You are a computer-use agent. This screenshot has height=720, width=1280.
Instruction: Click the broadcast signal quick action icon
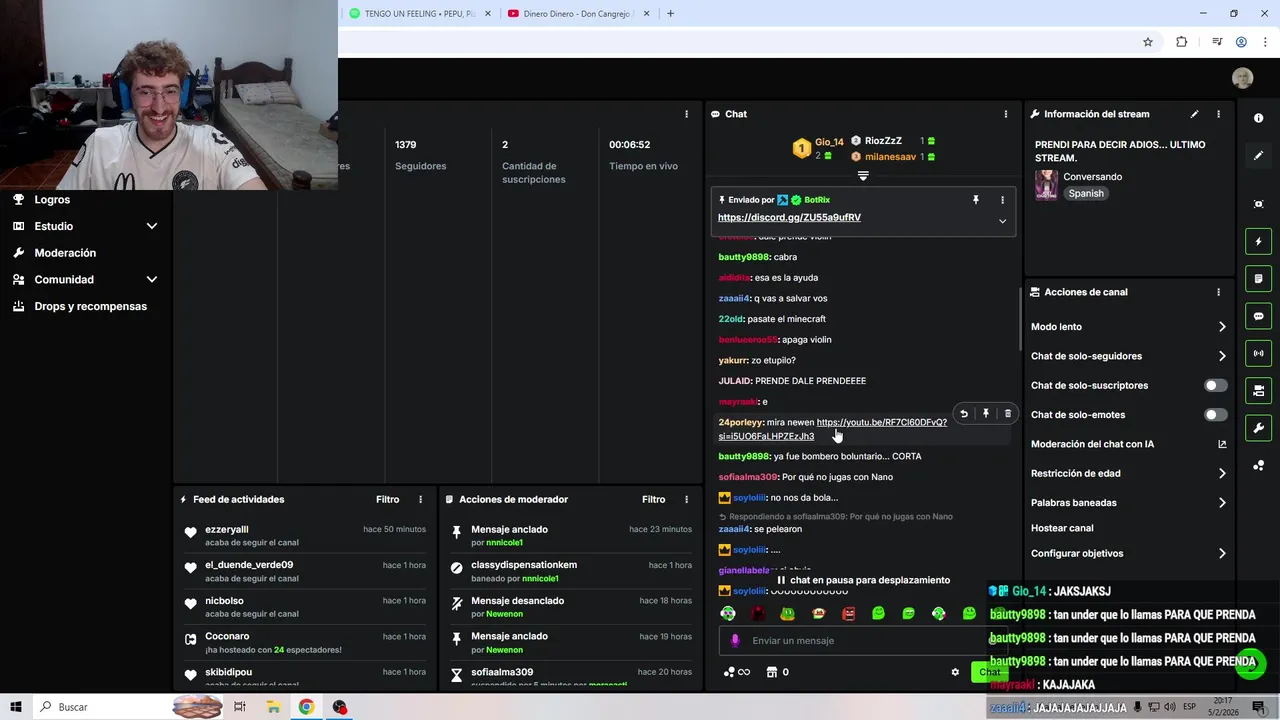pos(1258,353)
